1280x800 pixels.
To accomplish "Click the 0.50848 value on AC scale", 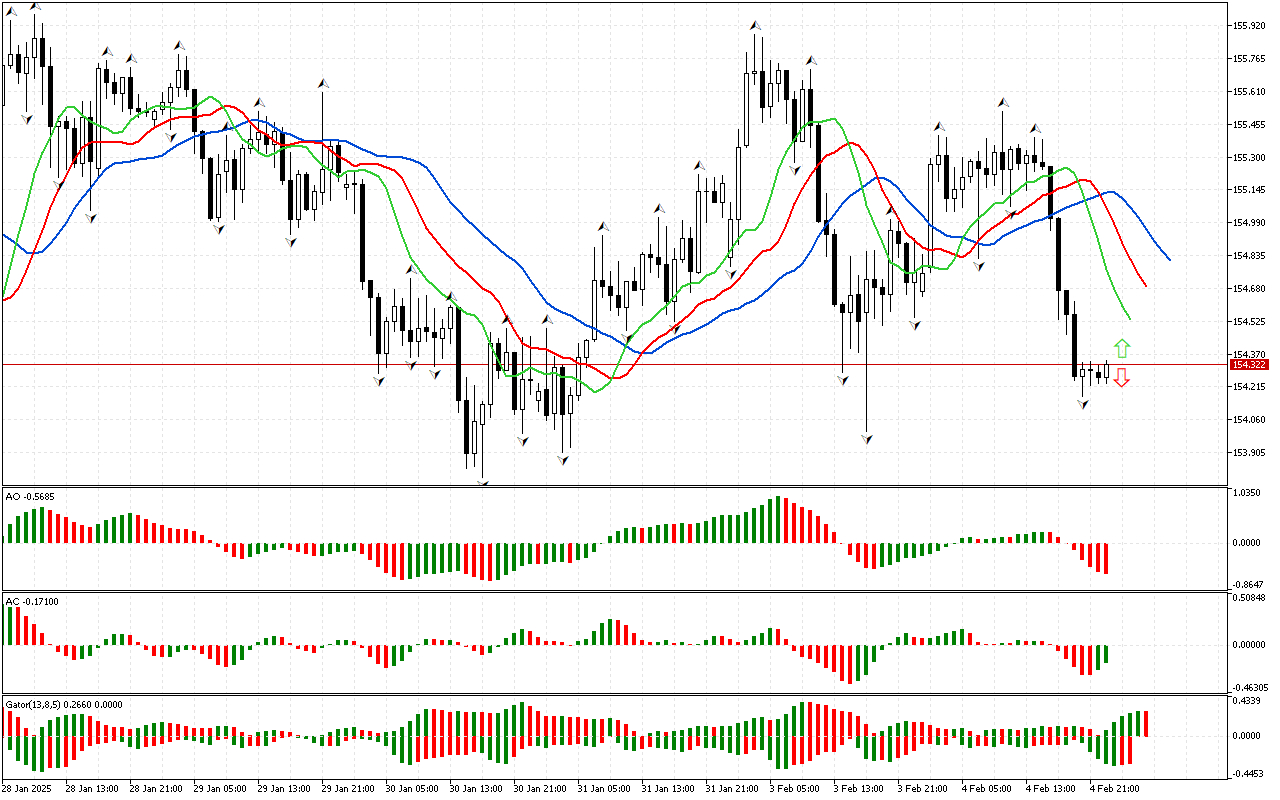I will [x=1250, y=599].
